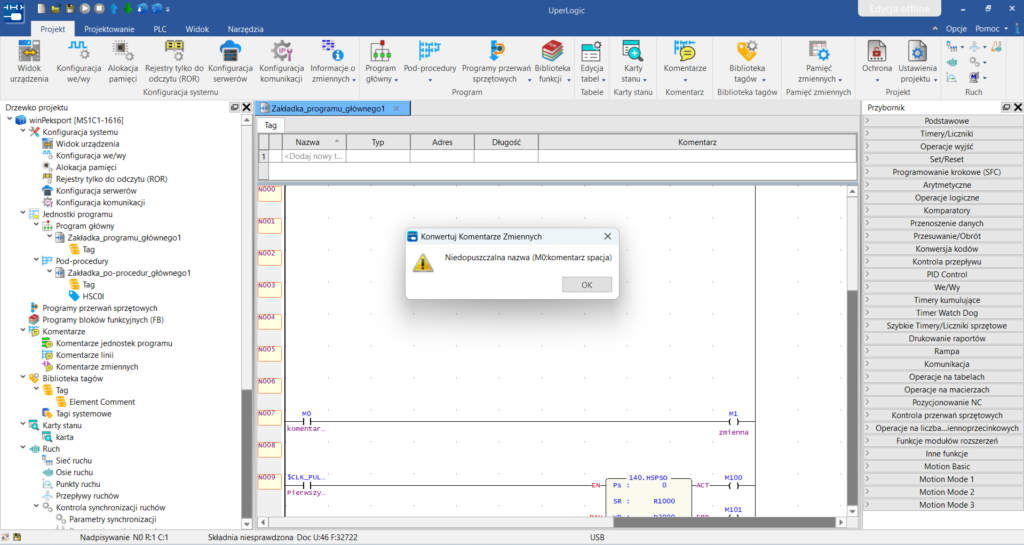
Task: Collapse Karty stanu tree node
Action: click(x=23, y=425)
